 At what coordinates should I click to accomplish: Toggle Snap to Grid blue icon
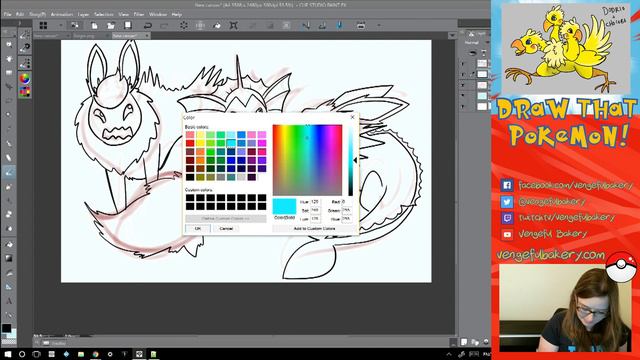(x=339, y=25)
